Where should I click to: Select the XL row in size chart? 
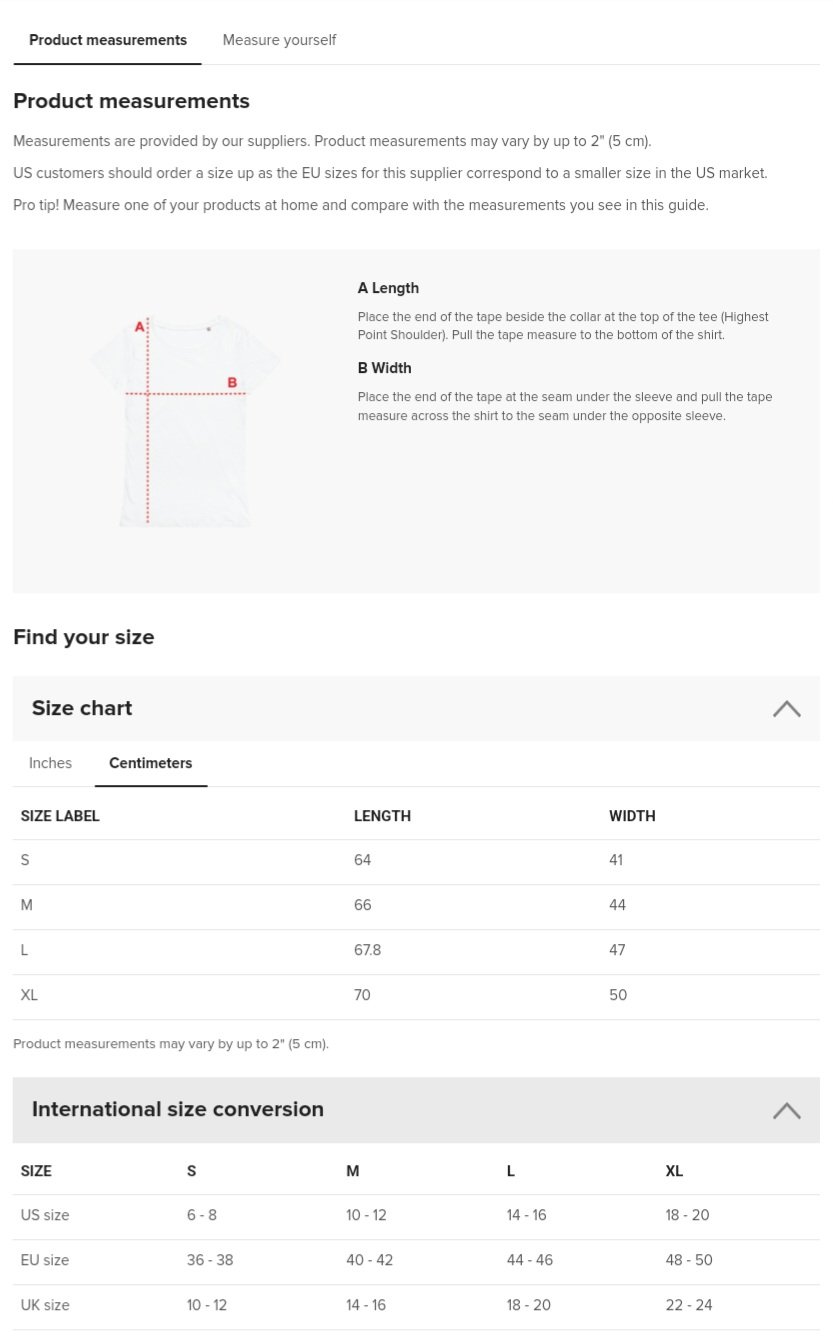pos(29,995)
